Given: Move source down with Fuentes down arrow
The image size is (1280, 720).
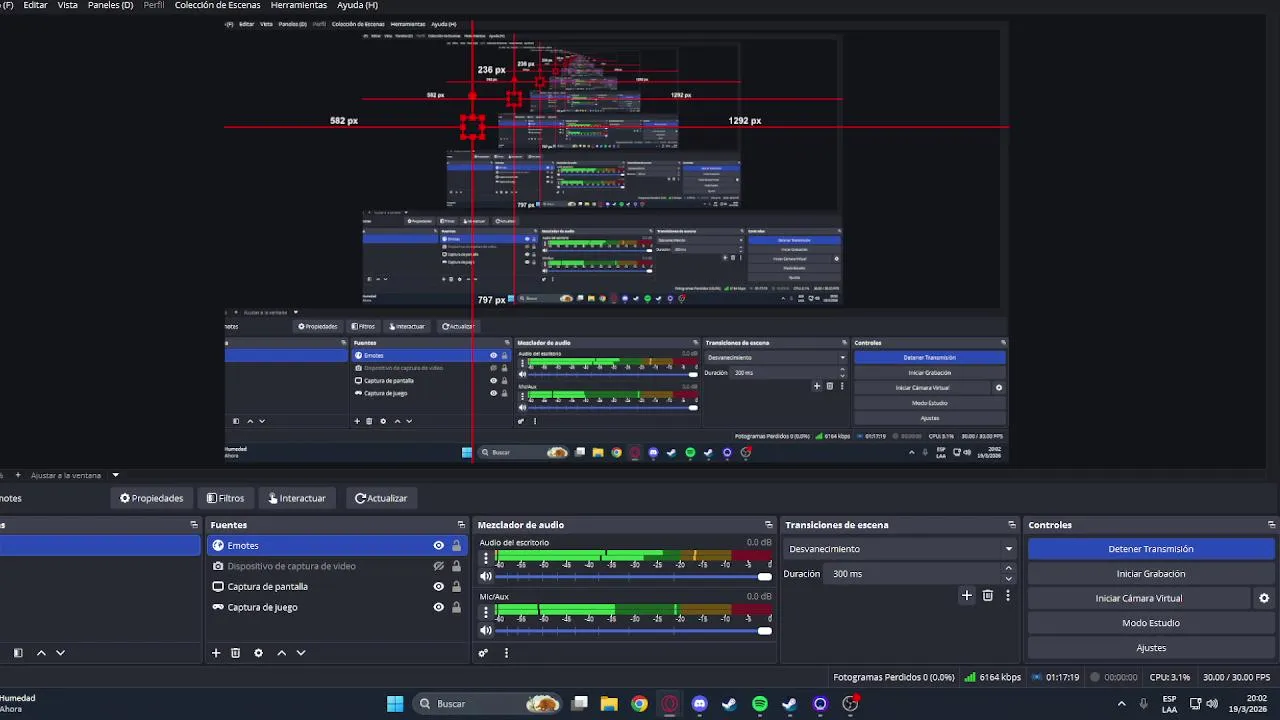Looking at the screenshot, I should click(301, 653).
